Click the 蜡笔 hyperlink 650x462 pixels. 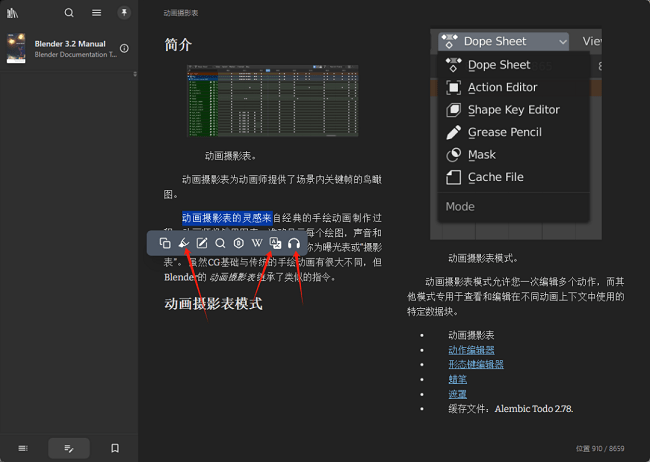[457, 380]
